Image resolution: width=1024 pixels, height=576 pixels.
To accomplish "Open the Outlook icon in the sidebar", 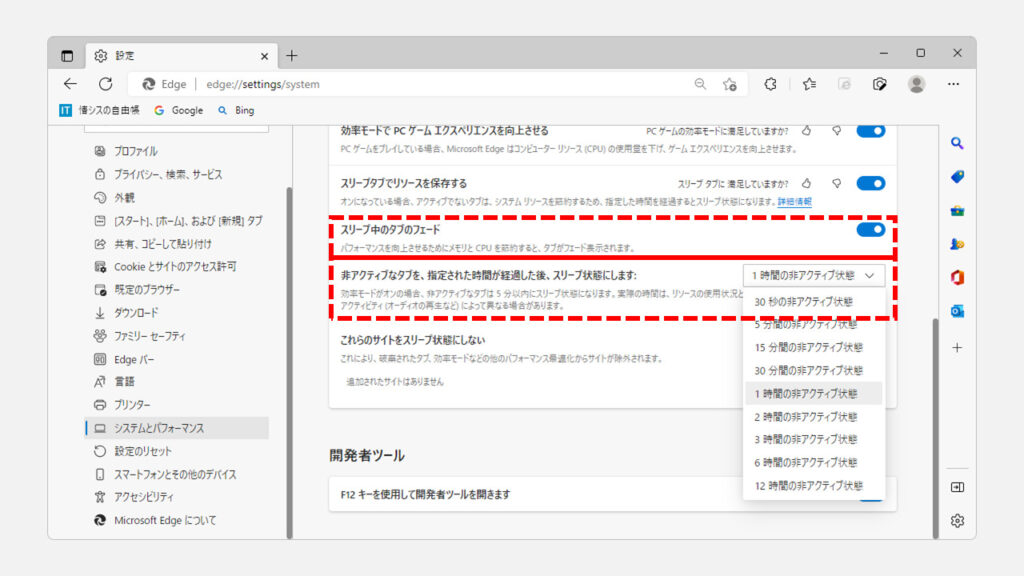I will (957, 311).
